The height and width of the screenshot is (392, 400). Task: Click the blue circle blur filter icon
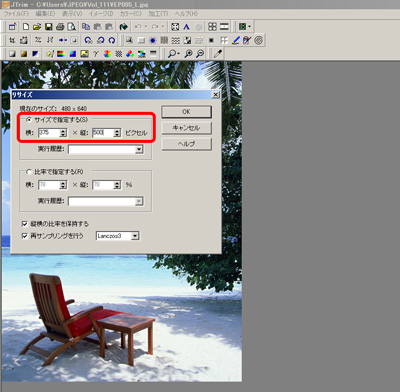pyautogui.click(x=153, y=40)
